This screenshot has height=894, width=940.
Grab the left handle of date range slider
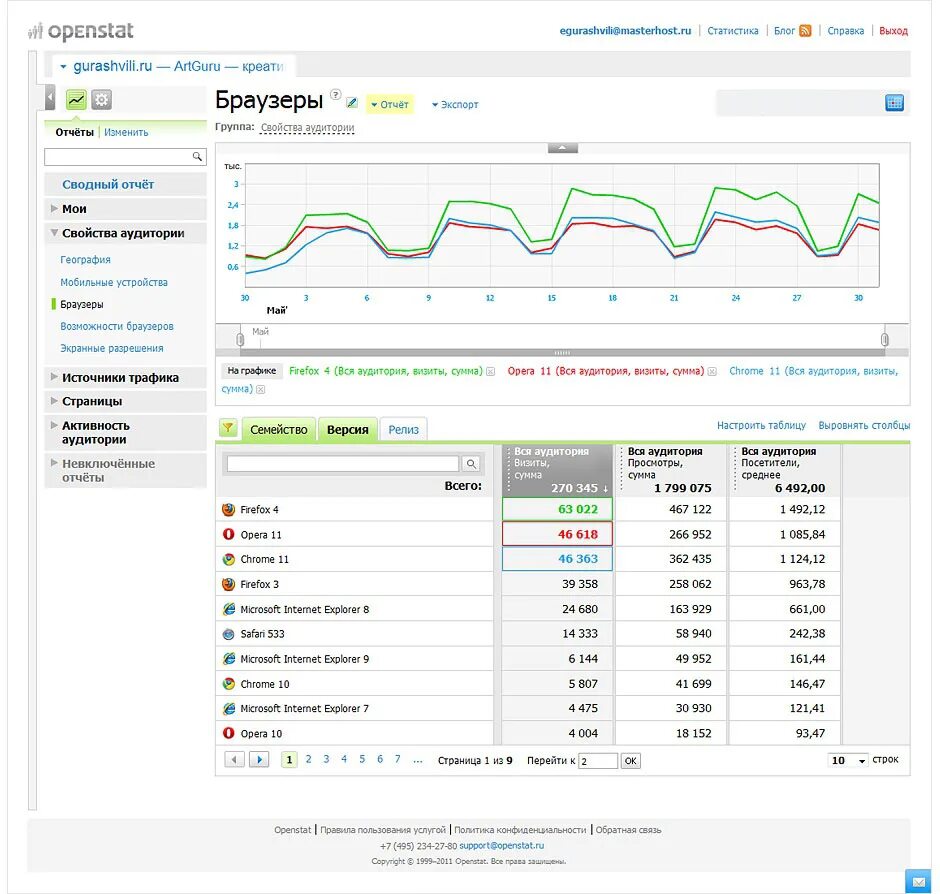[240, 339]
